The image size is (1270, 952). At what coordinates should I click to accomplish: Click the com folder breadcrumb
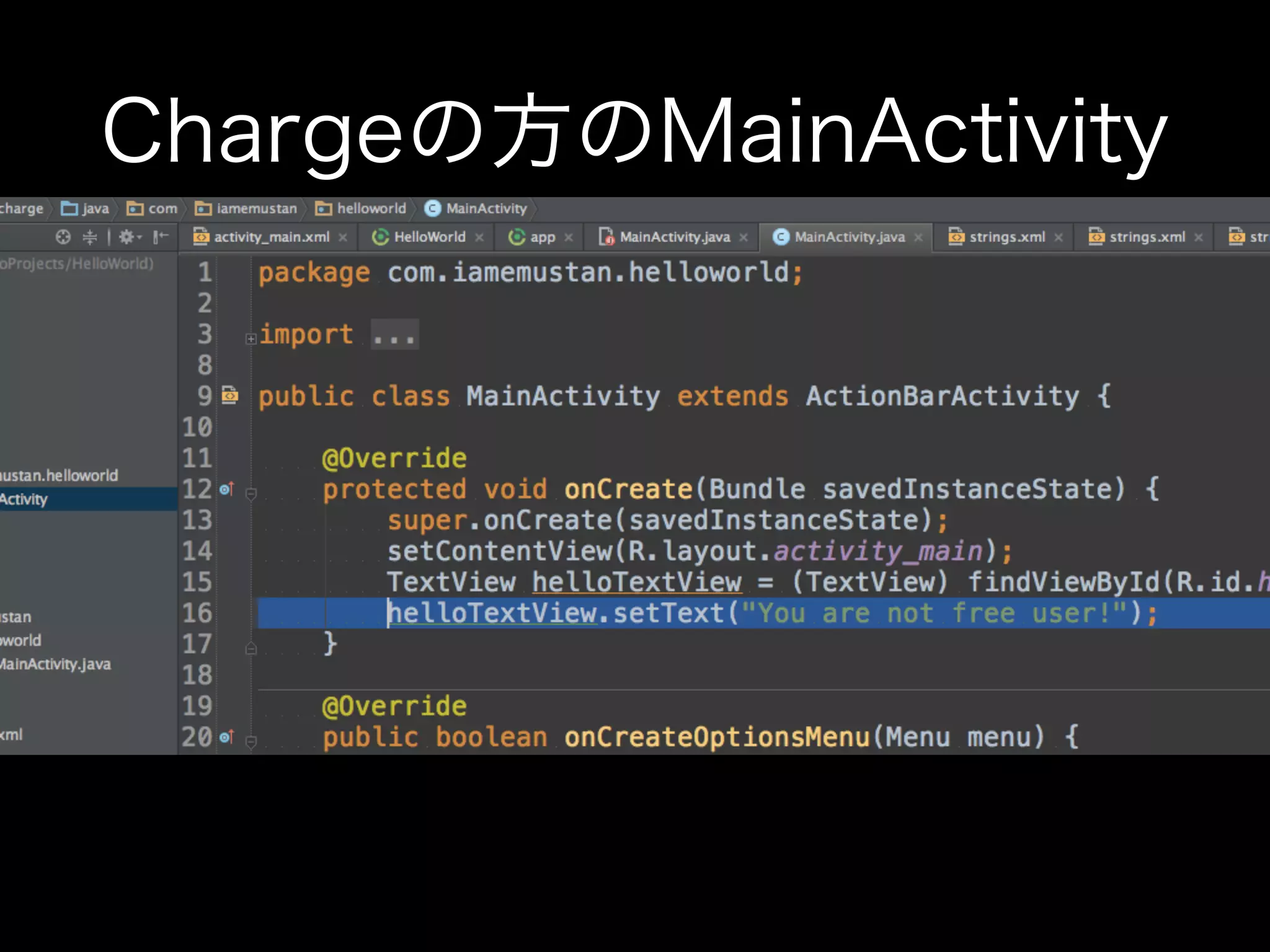(x=152, y=209)
